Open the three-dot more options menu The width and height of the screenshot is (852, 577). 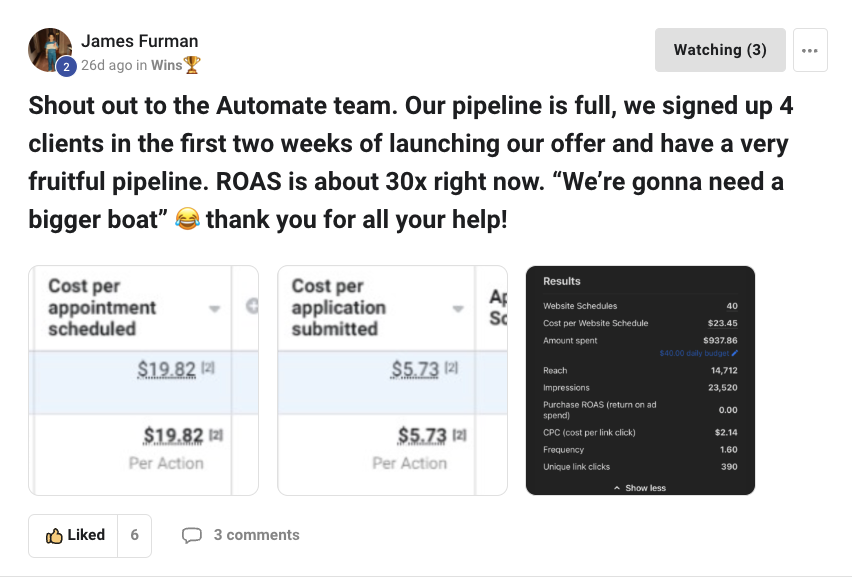(x=810, y=50)
